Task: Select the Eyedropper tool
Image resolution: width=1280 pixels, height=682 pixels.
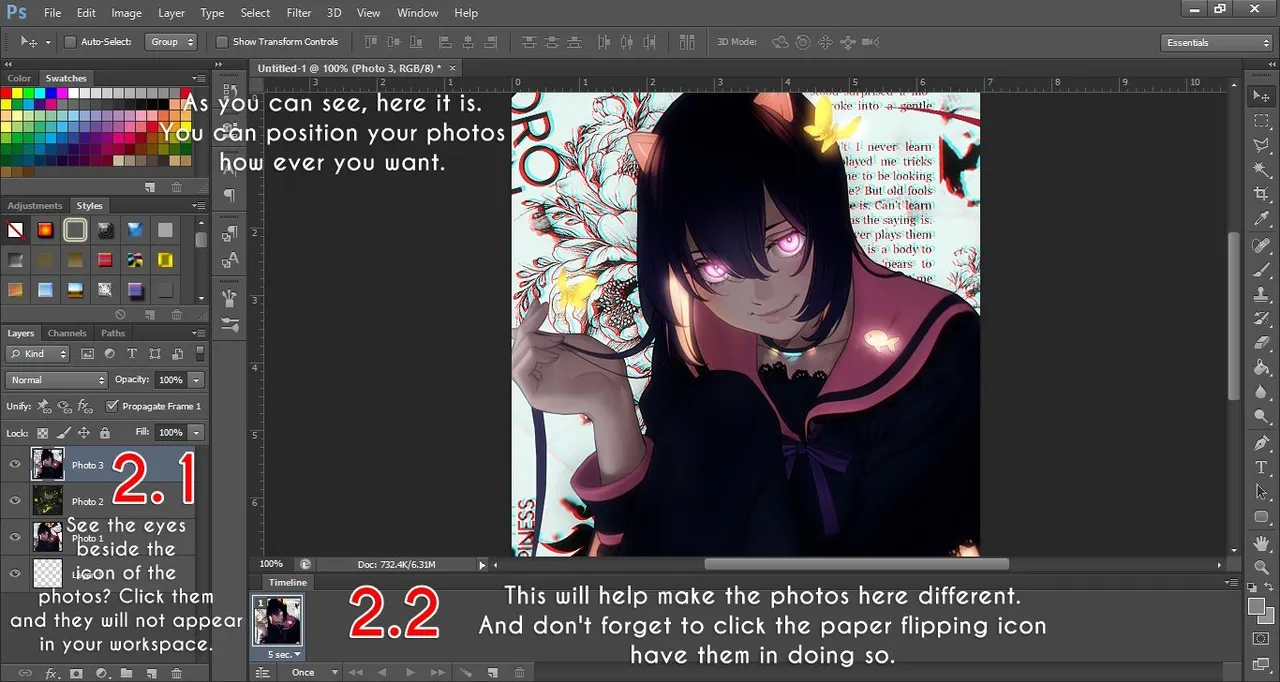Action: tap(1261, 219)
